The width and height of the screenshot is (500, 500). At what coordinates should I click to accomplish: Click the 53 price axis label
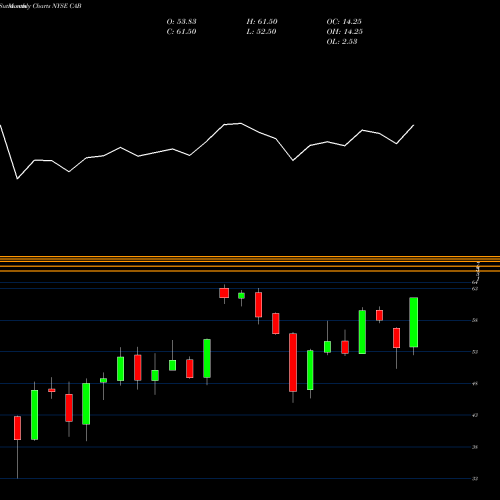[475, 352]
